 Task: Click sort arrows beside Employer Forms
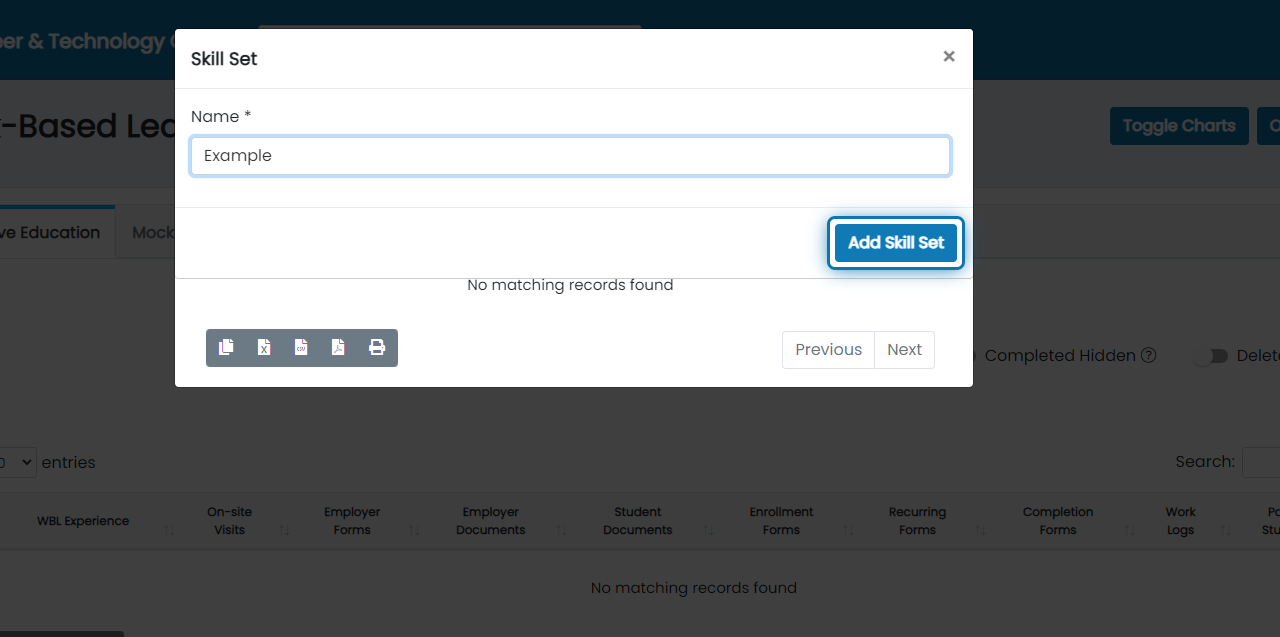tap(414, 530)
